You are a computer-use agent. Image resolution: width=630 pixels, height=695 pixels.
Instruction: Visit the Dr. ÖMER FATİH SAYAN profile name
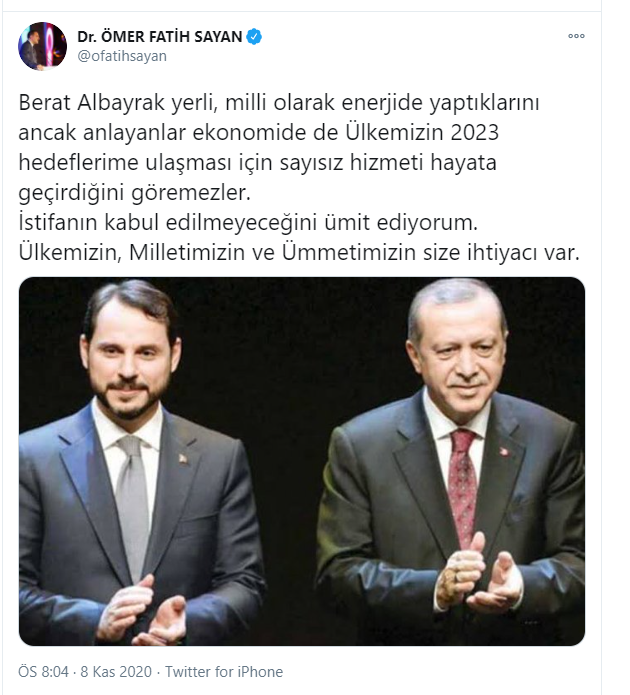pos(160,36)
